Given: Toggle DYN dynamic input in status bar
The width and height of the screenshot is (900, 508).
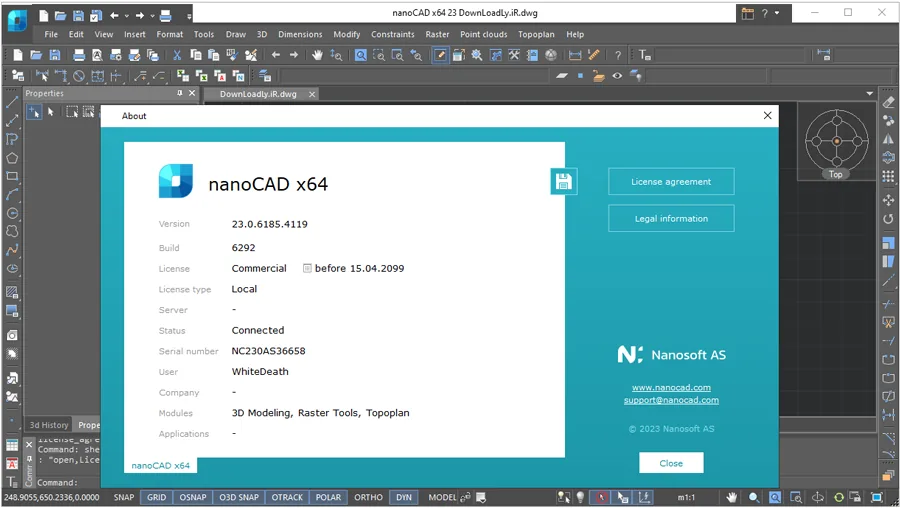Looking at the screenshot, I should pyautogui.click(x=404, y=497).
